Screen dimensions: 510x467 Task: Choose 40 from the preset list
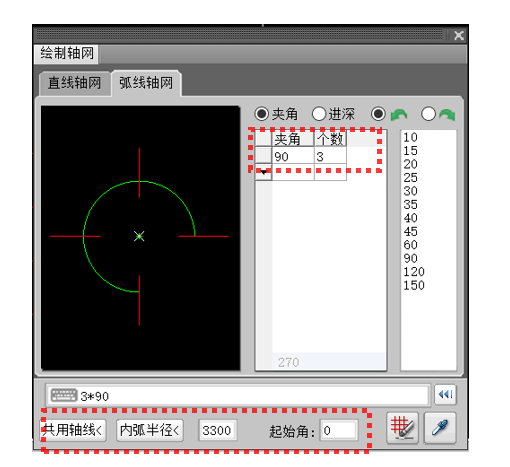pos(410,218)
